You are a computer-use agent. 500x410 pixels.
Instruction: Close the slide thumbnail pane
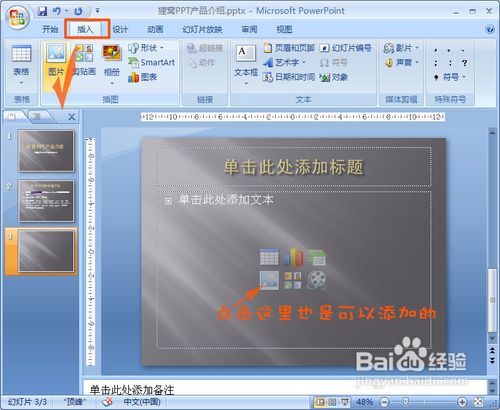click(x=72, y=117)
